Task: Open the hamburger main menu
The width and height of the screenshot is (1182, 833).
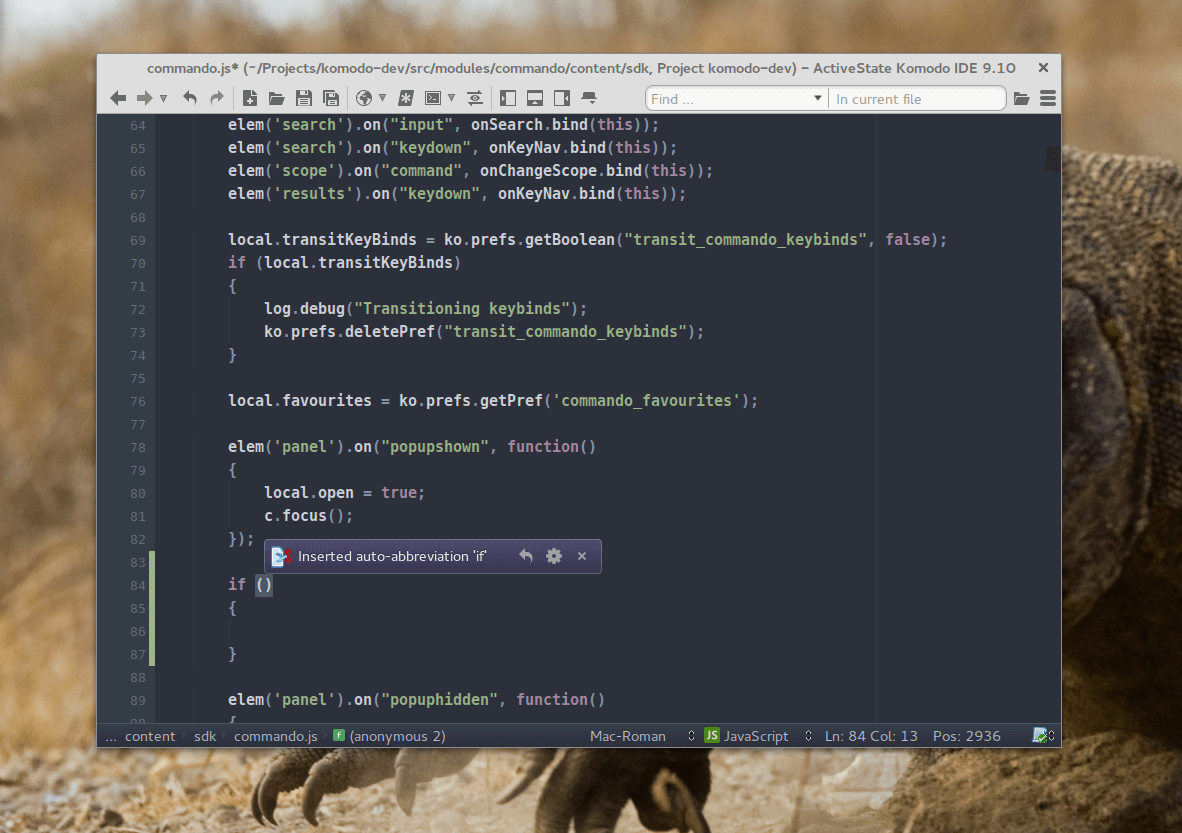Action: pyautogui.click(x=1048, y=99)
